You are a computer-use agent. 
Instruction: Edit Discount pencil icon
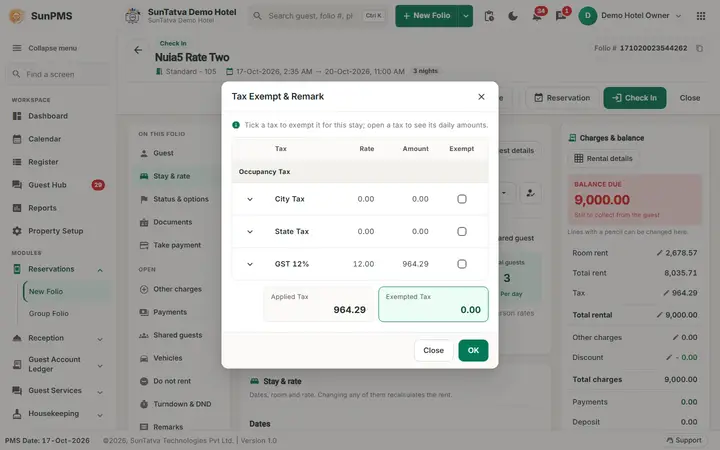coord(669,357)
